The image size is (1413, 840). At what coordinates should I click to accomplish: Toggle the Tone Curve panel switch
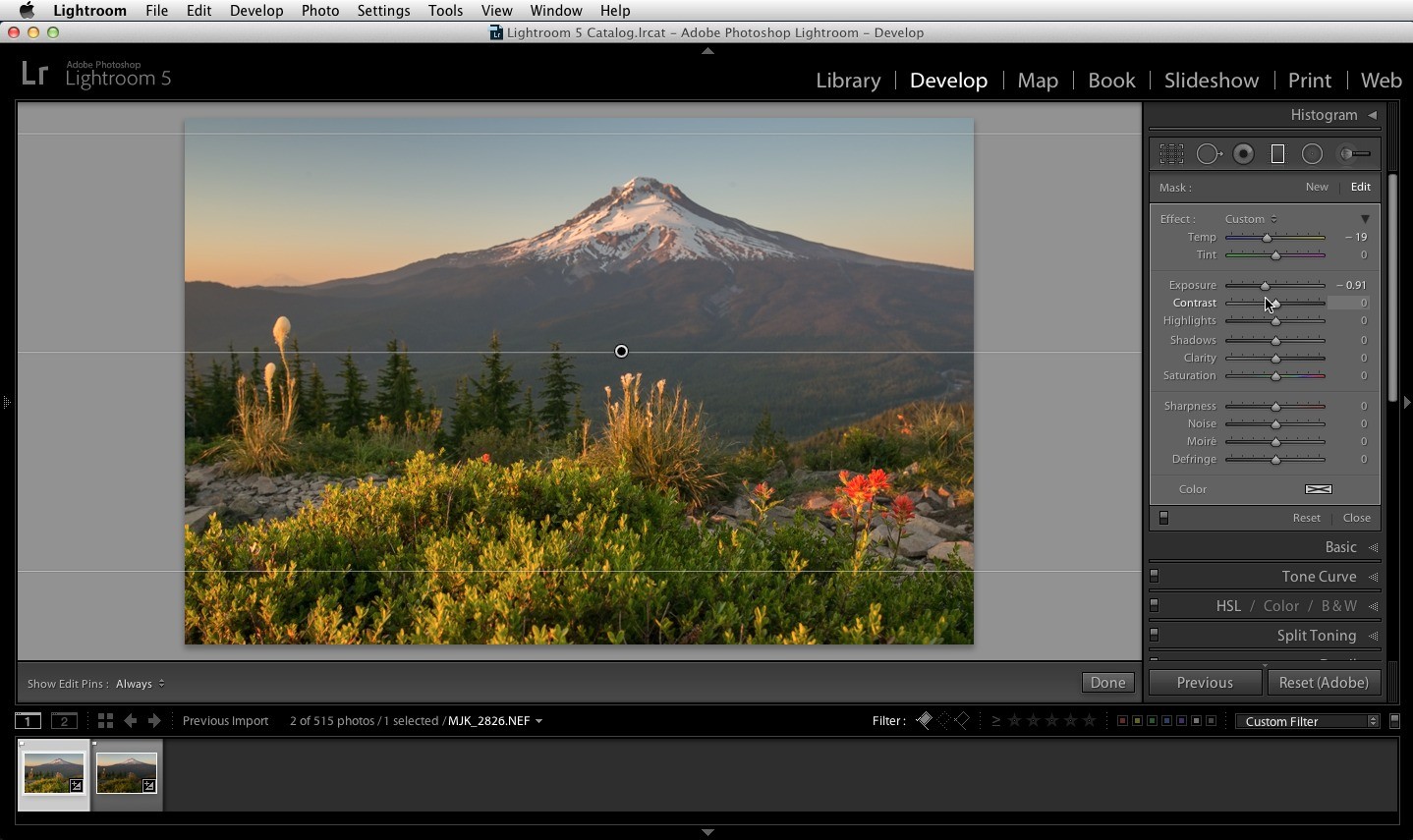pos(1155,577)
